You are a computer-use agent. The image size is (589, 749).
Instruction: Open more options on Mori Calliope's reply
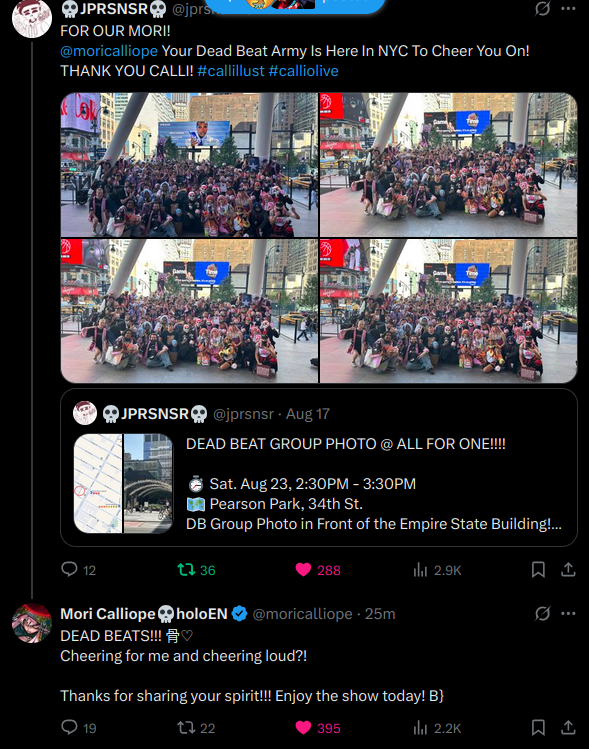point(568,613)
